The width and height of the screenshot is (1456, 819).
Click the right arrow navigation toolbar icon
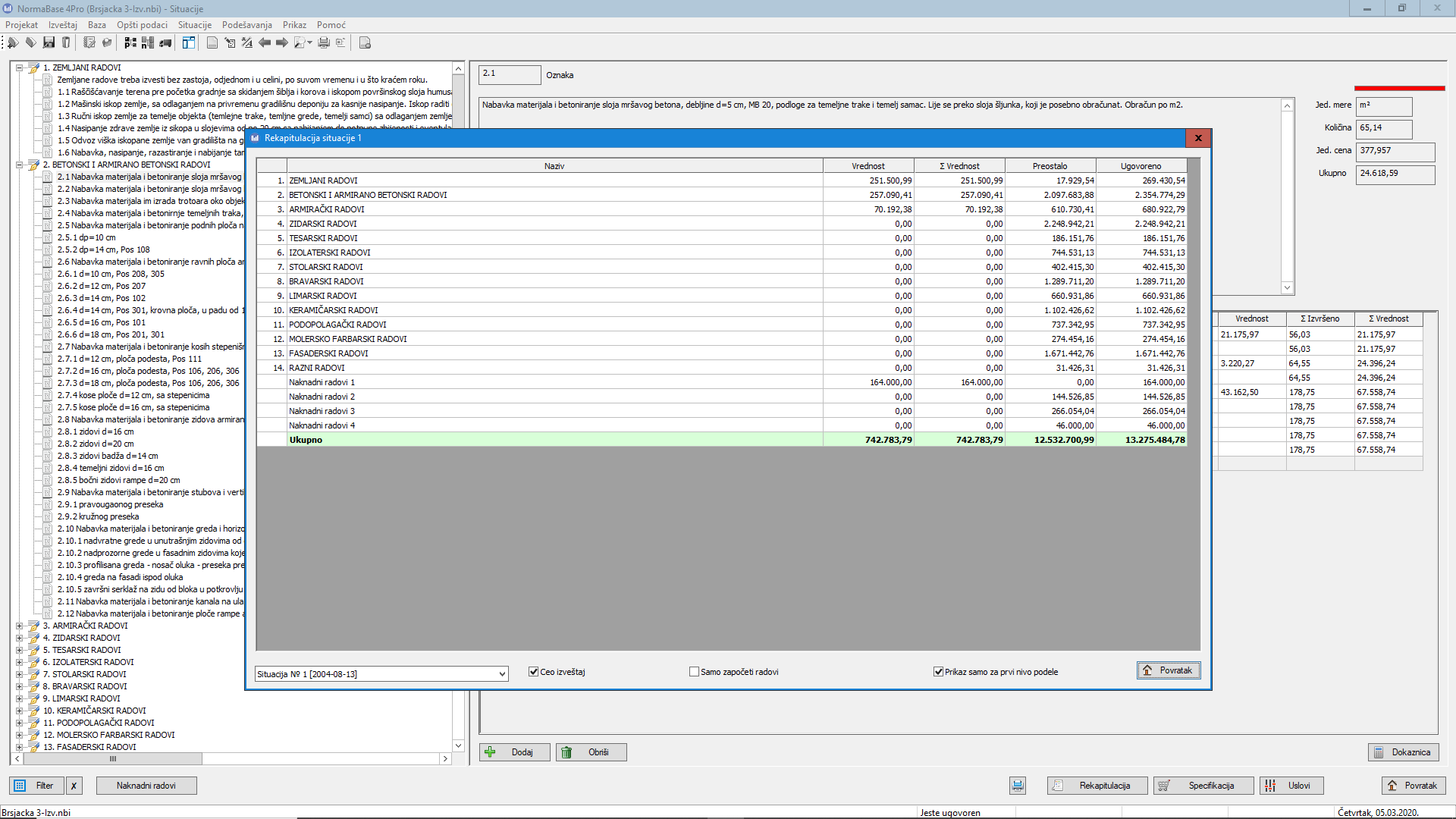(282, 43)
